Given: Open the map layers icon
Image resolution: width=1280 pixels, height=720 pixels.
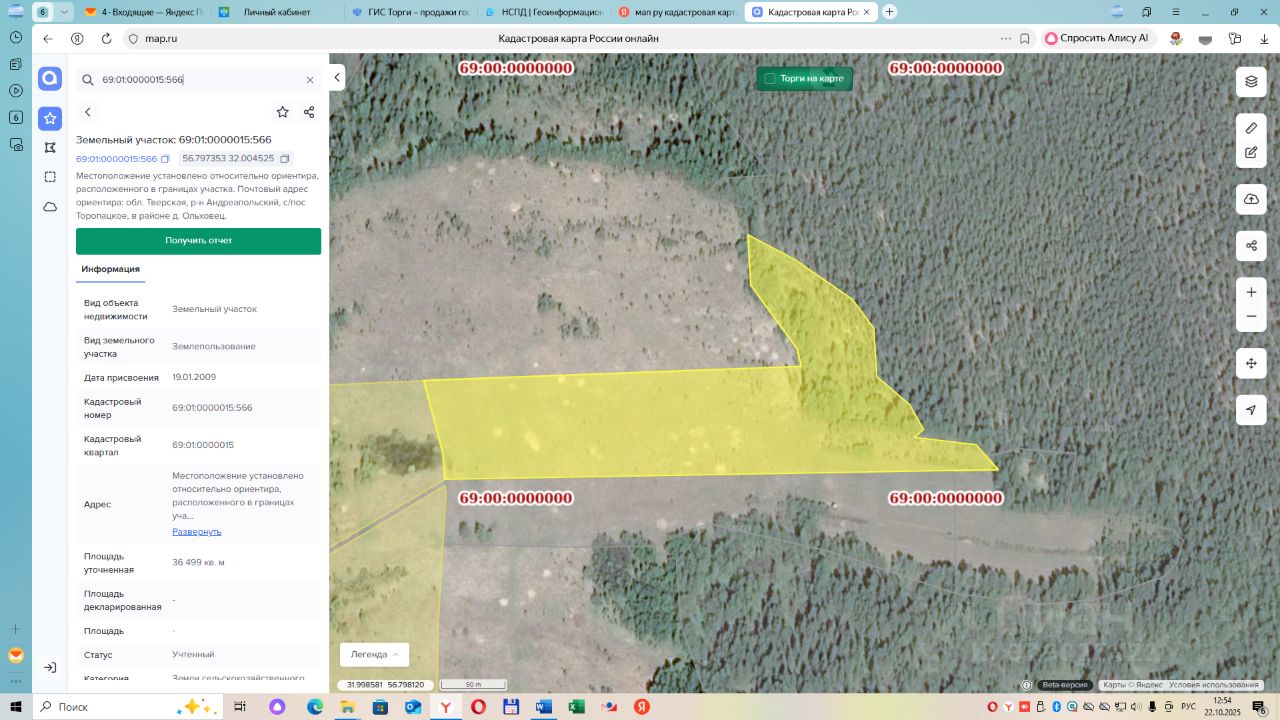Looking at the screenshot, I should point(1251,81).
